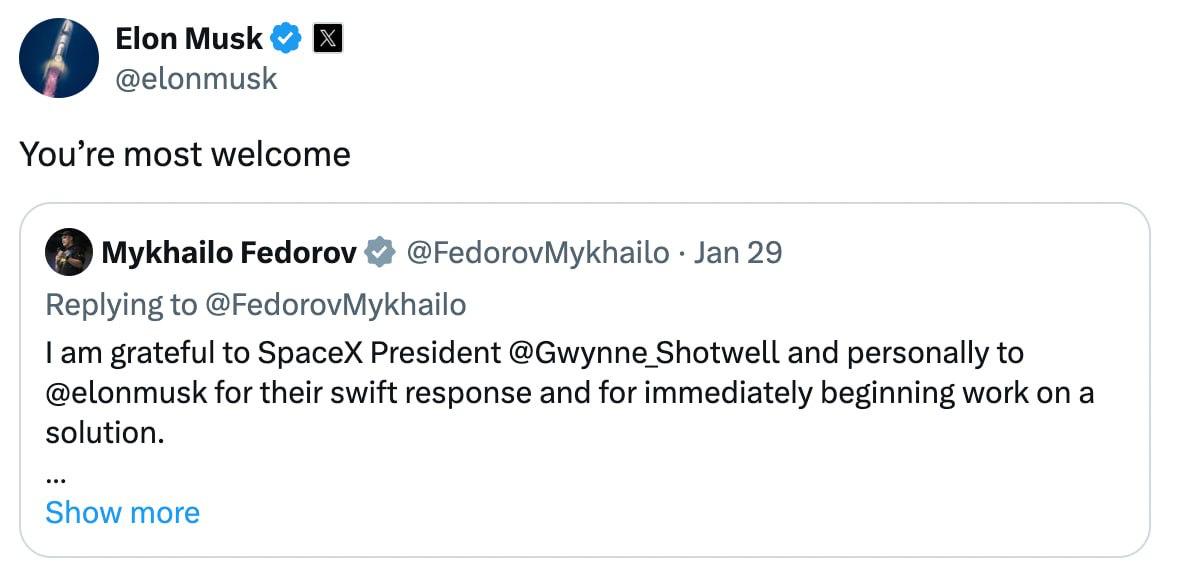1180x576 pixels.
Task: Click the ellipsis above Show more
Action: click(x=56, y=476)
